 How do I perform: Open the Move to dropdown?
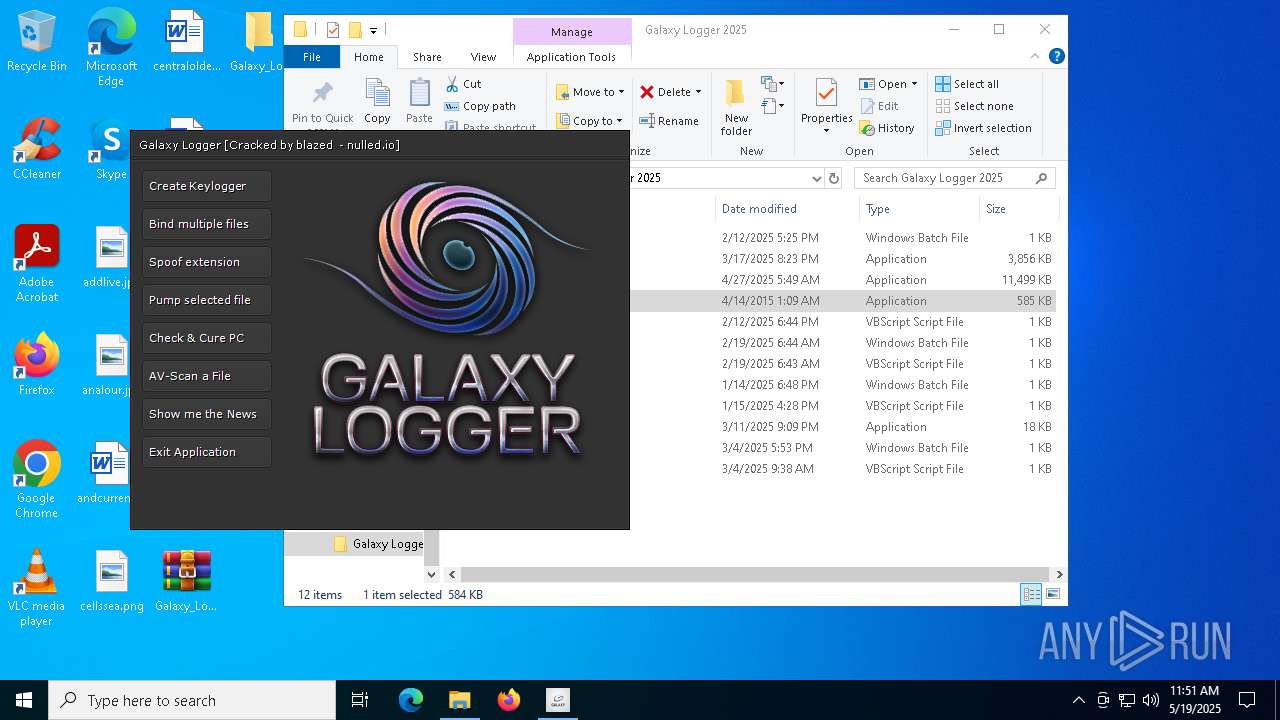pyautogui.click(x=590, y=92)
